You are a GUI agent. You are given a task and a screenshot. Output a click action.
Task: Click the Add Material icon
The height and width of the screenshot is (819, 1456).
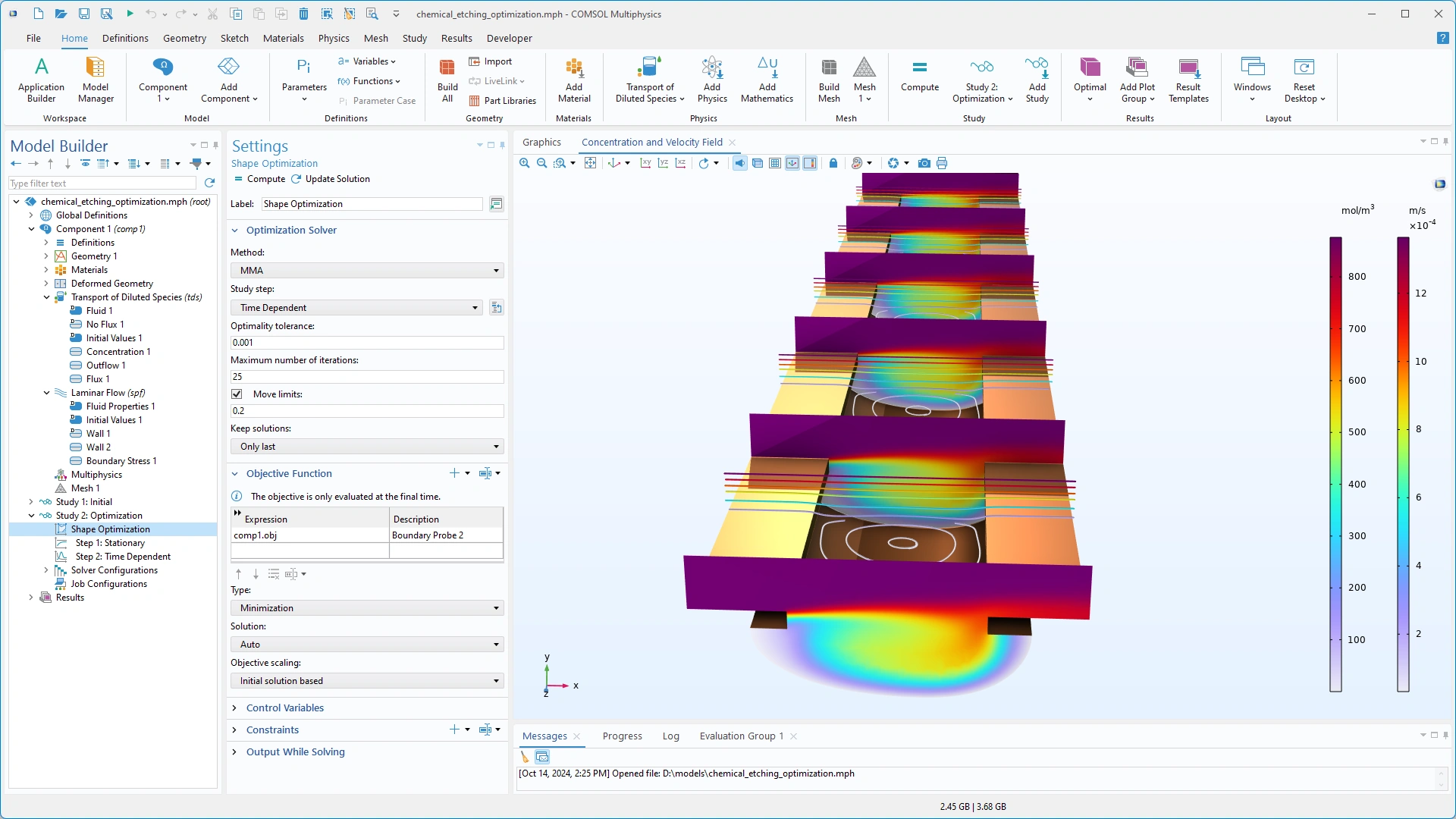574,80
